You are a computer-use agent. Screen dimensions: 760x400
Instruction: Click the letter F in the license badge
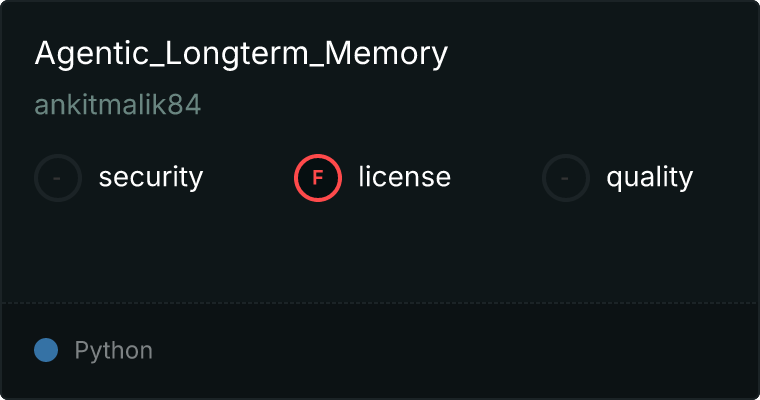tap(318, 178)
